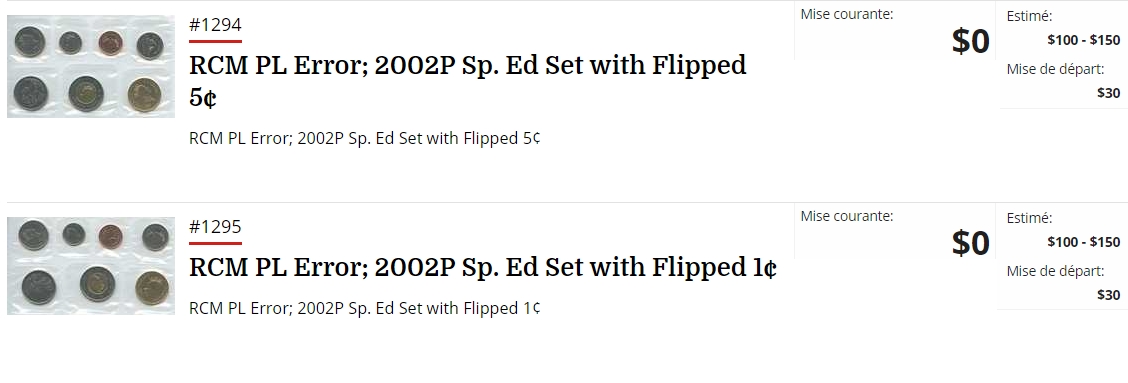1128x383 pixels.
Task: Click the Mise de départ label for lot 1295
Action: pos(1055,271)
